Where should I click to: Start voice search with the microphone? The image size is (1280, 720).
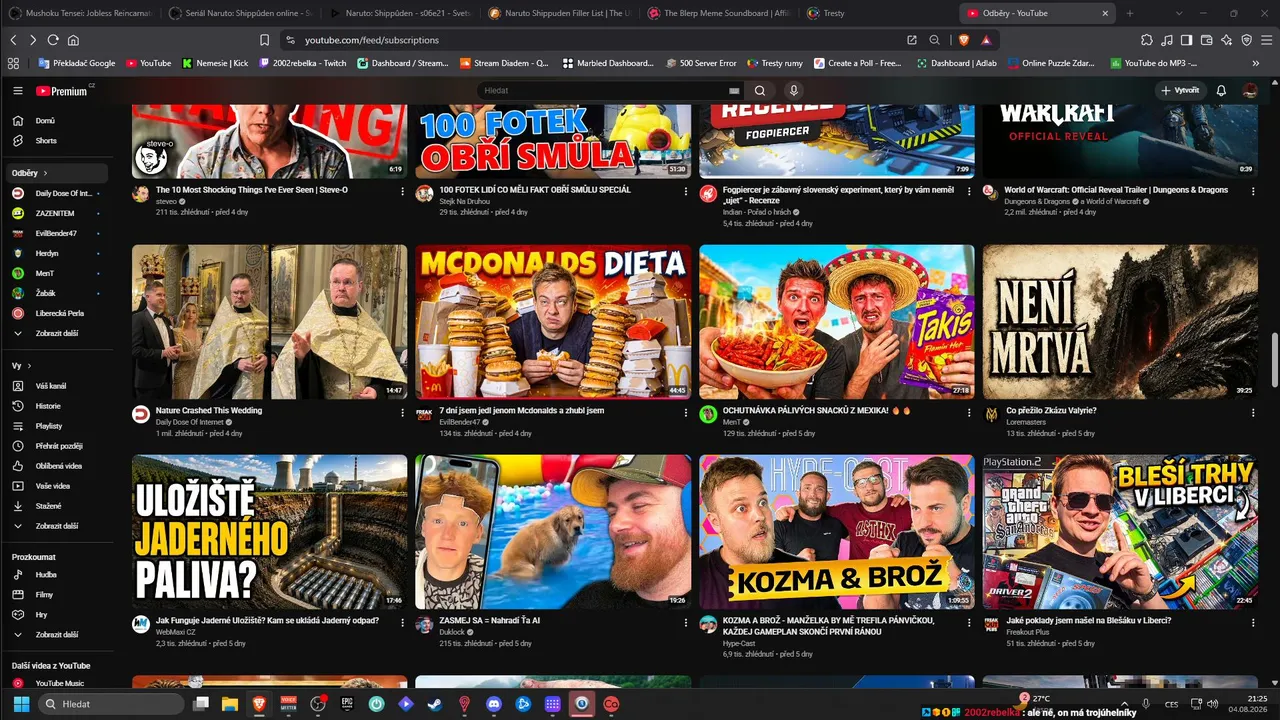pyautogui.click(x=794, y=91)
